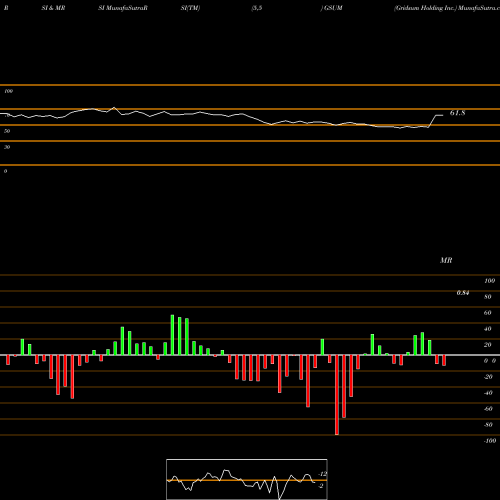500x500 pixels.
Task: Click the 50 label on the RSI axis
Action: click(x=7, y=131)
